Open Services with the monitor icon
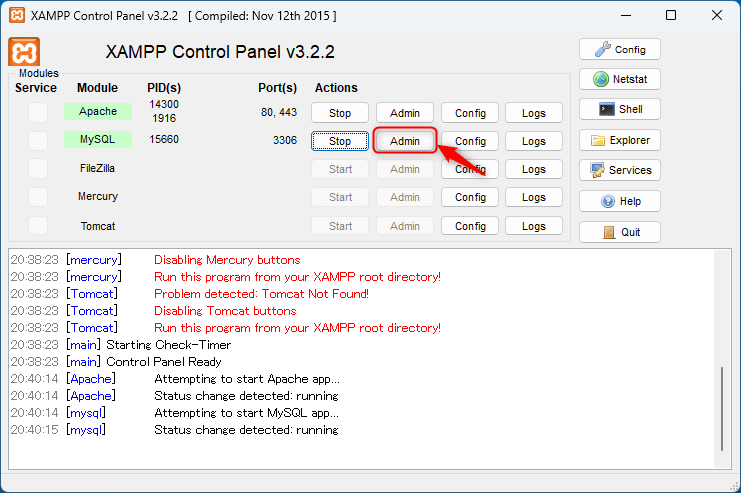The height and width of the screenshot is (493, 741). point(620,170)
